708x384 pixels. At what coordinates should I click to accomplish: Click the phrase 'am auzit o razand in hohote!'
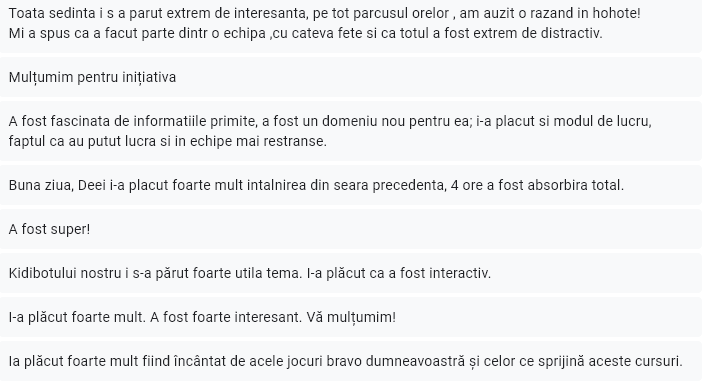coord(550,14)
